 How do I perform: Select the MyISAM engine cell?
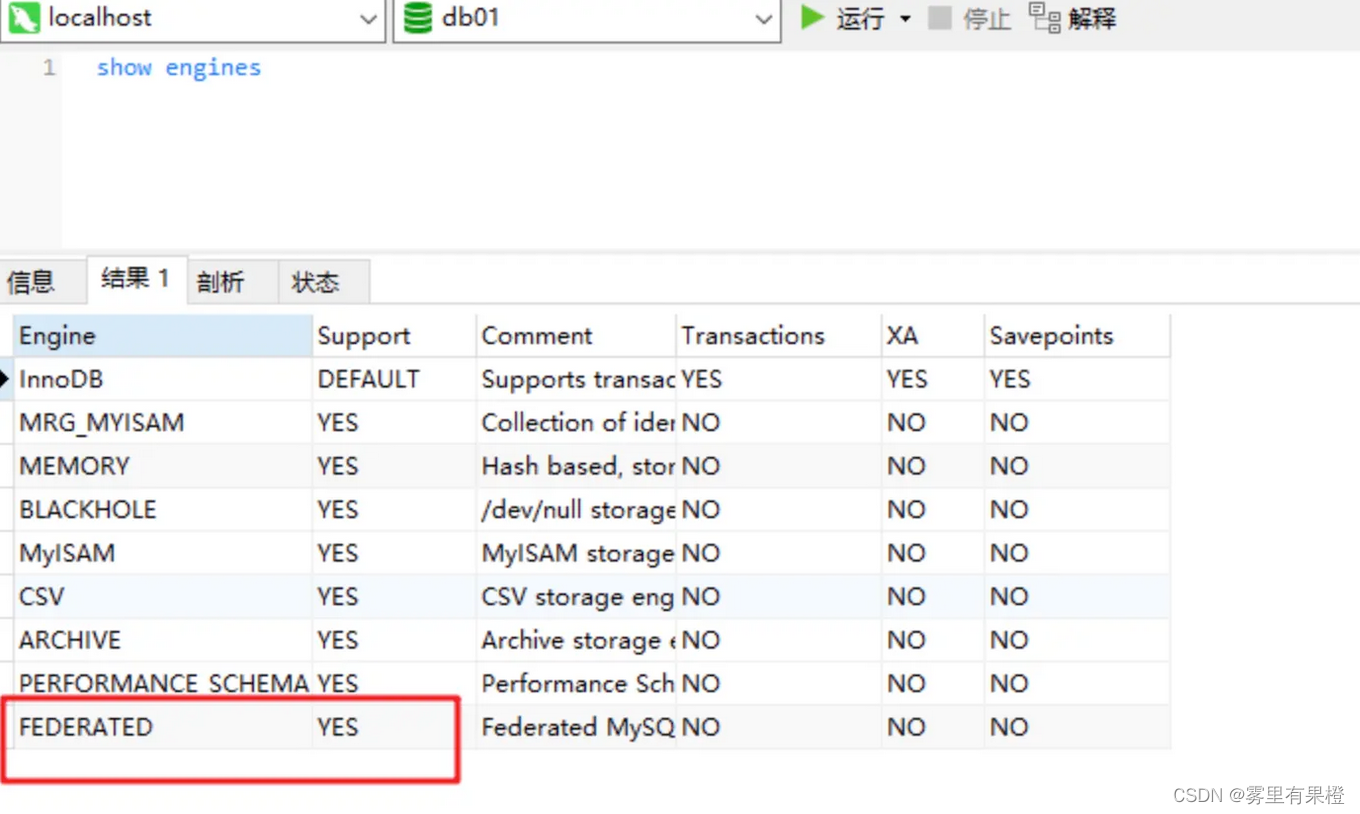(163, 553)
